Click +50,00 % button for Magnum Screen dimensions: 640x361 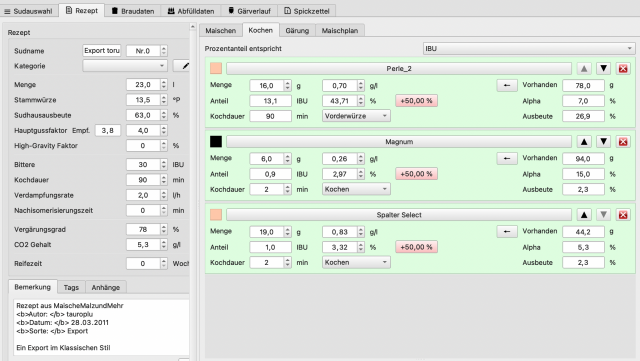click(x=416, y=174)
